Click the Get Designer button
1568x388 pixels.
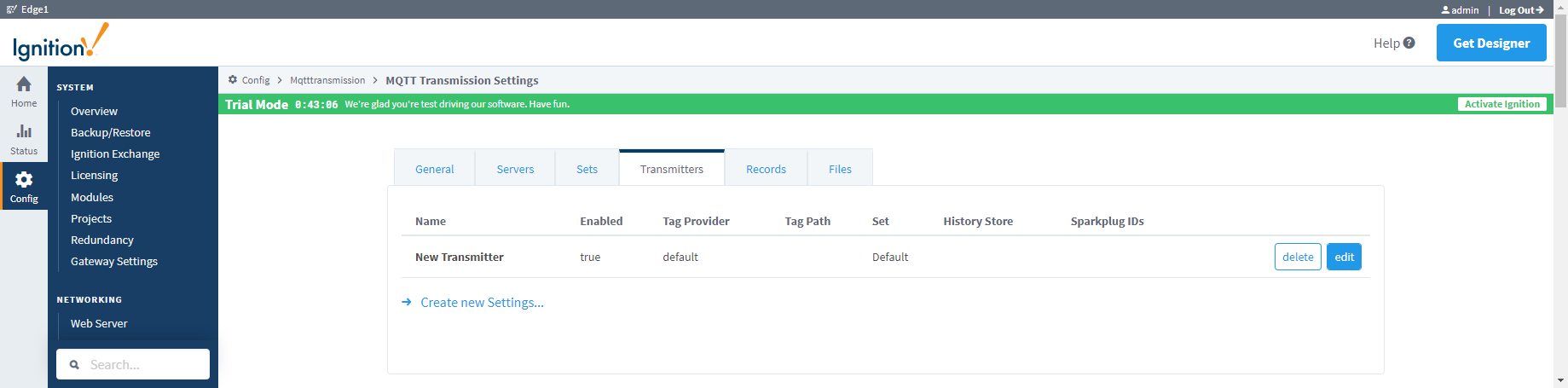tap(1491, 43)
